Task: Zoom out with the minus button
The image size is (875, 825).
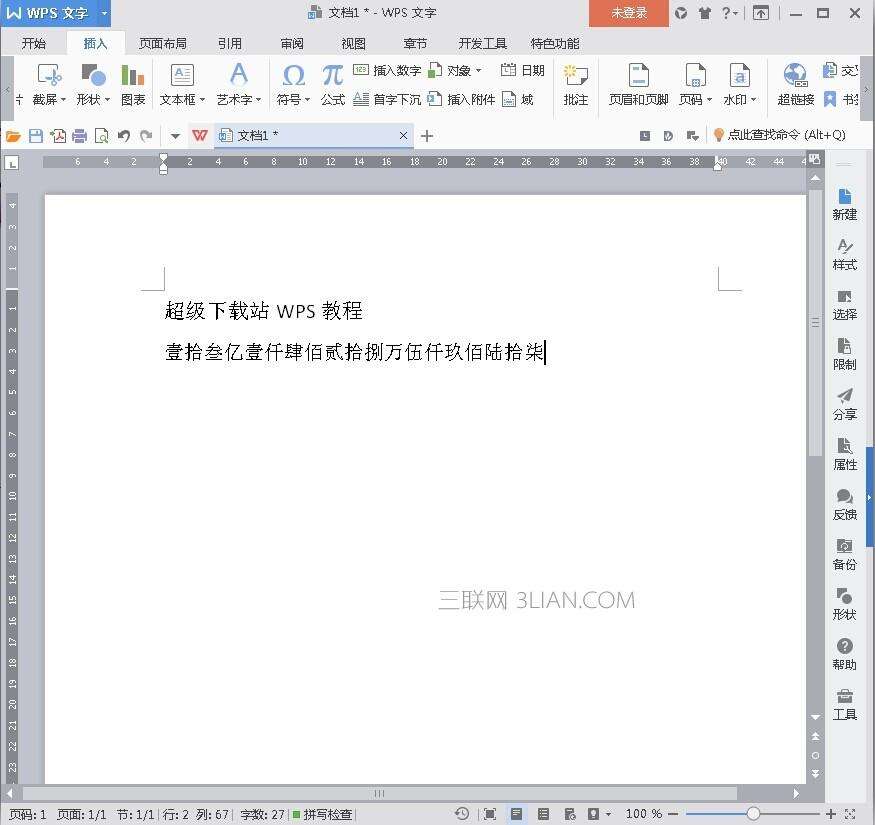Action: (x=673, y=814)
